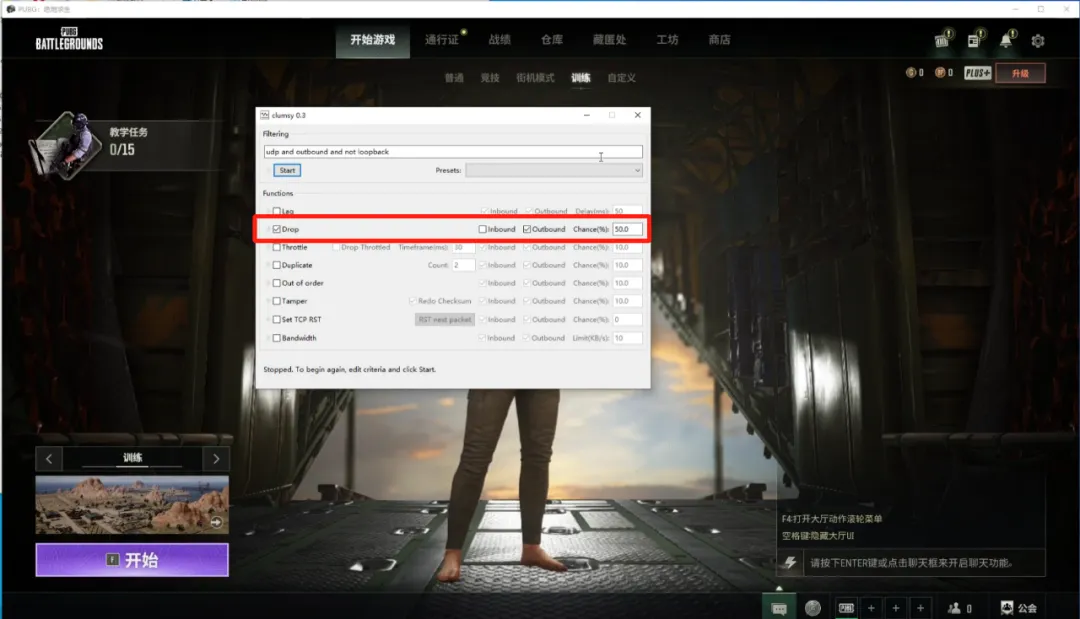Click the lightning bolt icon near chat box
Image resolution: width=1080 pixels, height=619 pixels.
790,563
